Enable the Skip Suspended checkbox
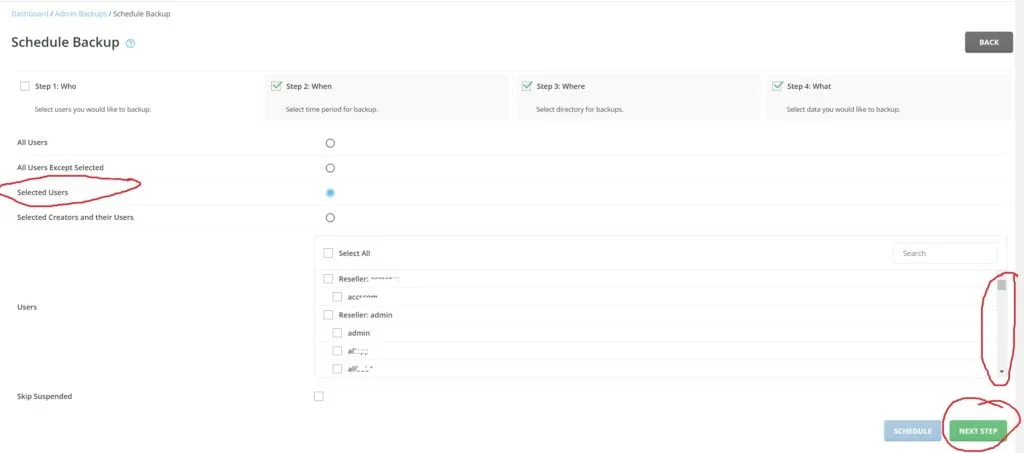The width and height of the screenshot is (1024, 453). pos(319,396)
